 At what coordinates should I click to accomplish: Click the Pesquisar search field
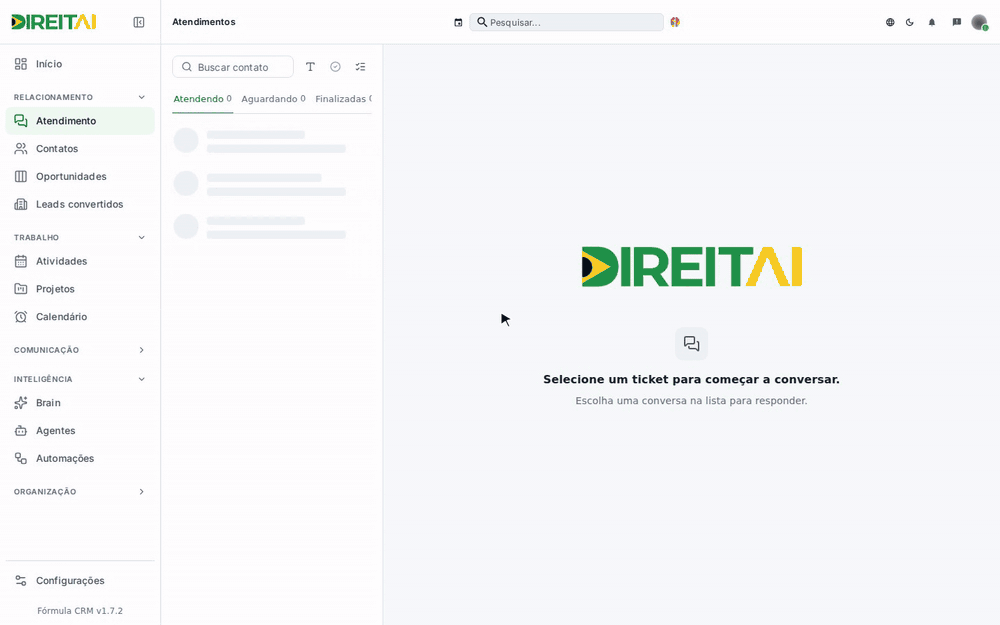click(566, 22)
